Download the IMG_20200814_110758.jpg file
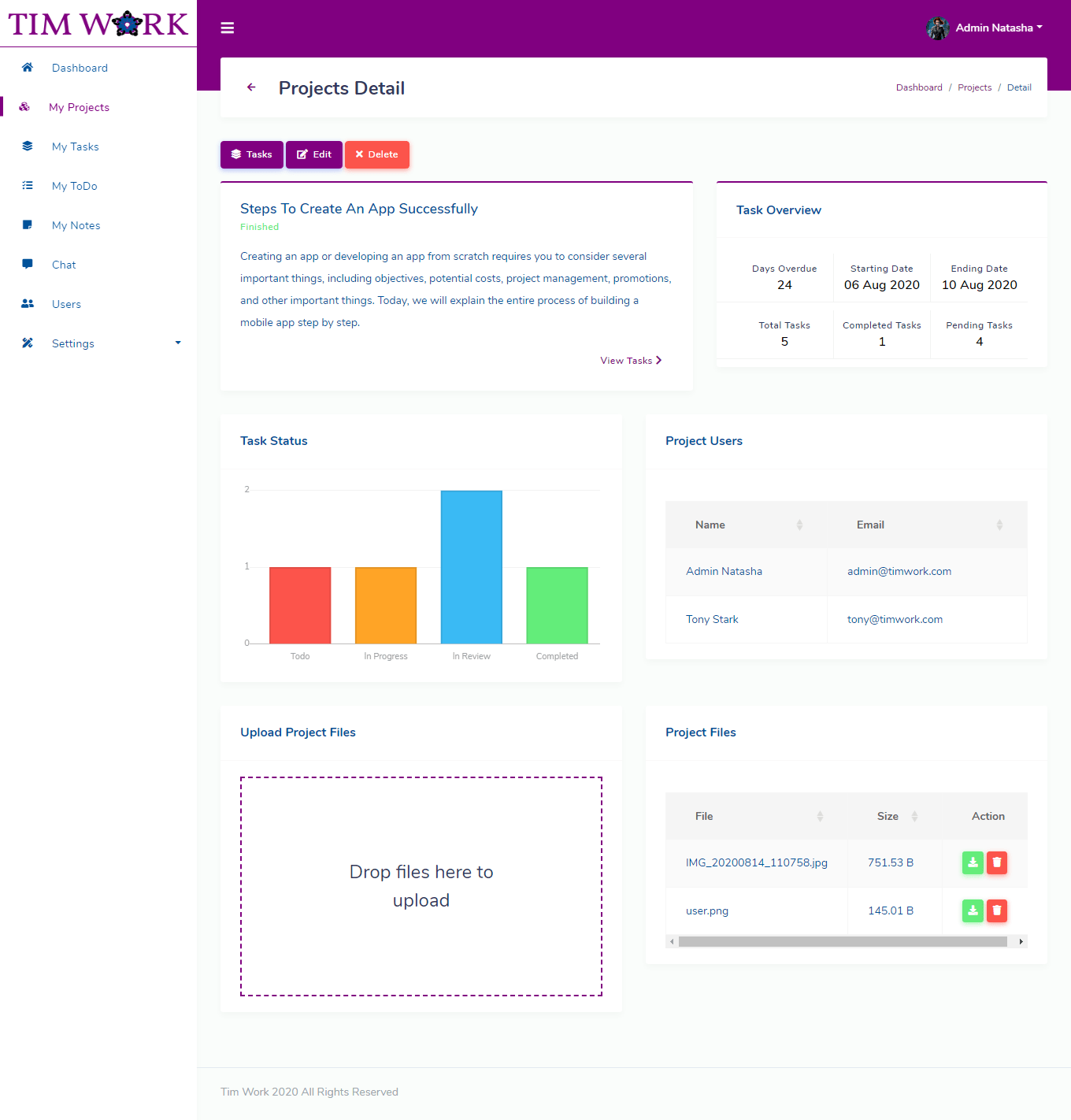 coord(973,863)
